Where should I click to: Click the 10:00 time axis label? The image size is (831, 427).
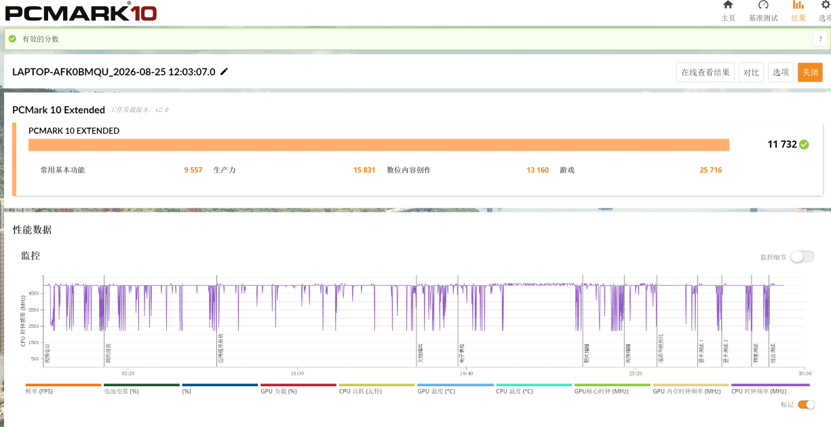point(297,373)
